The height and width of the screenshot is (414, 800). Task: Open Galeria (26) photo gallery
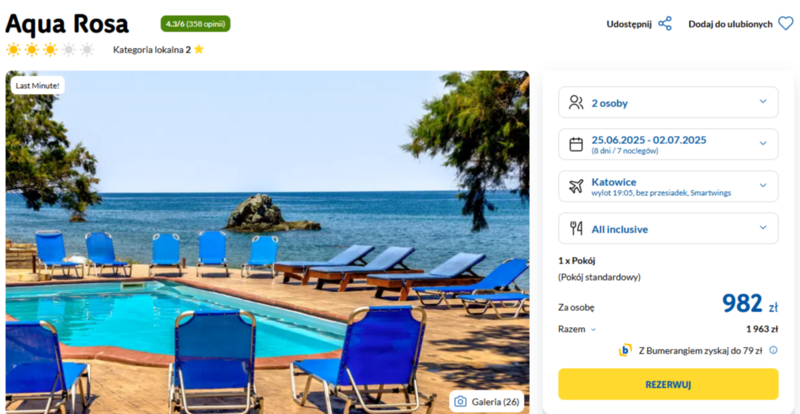486,401
